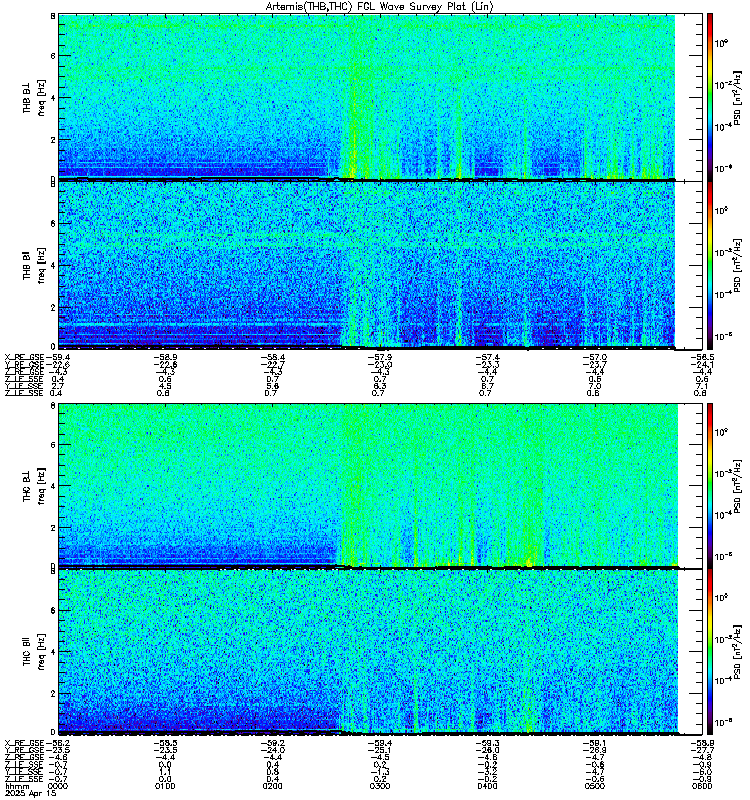750x800 pixels.
Task: Click the '4' Hz tick on THC B∥ axis
Action: pyautogui.click(x=53, y=652)
